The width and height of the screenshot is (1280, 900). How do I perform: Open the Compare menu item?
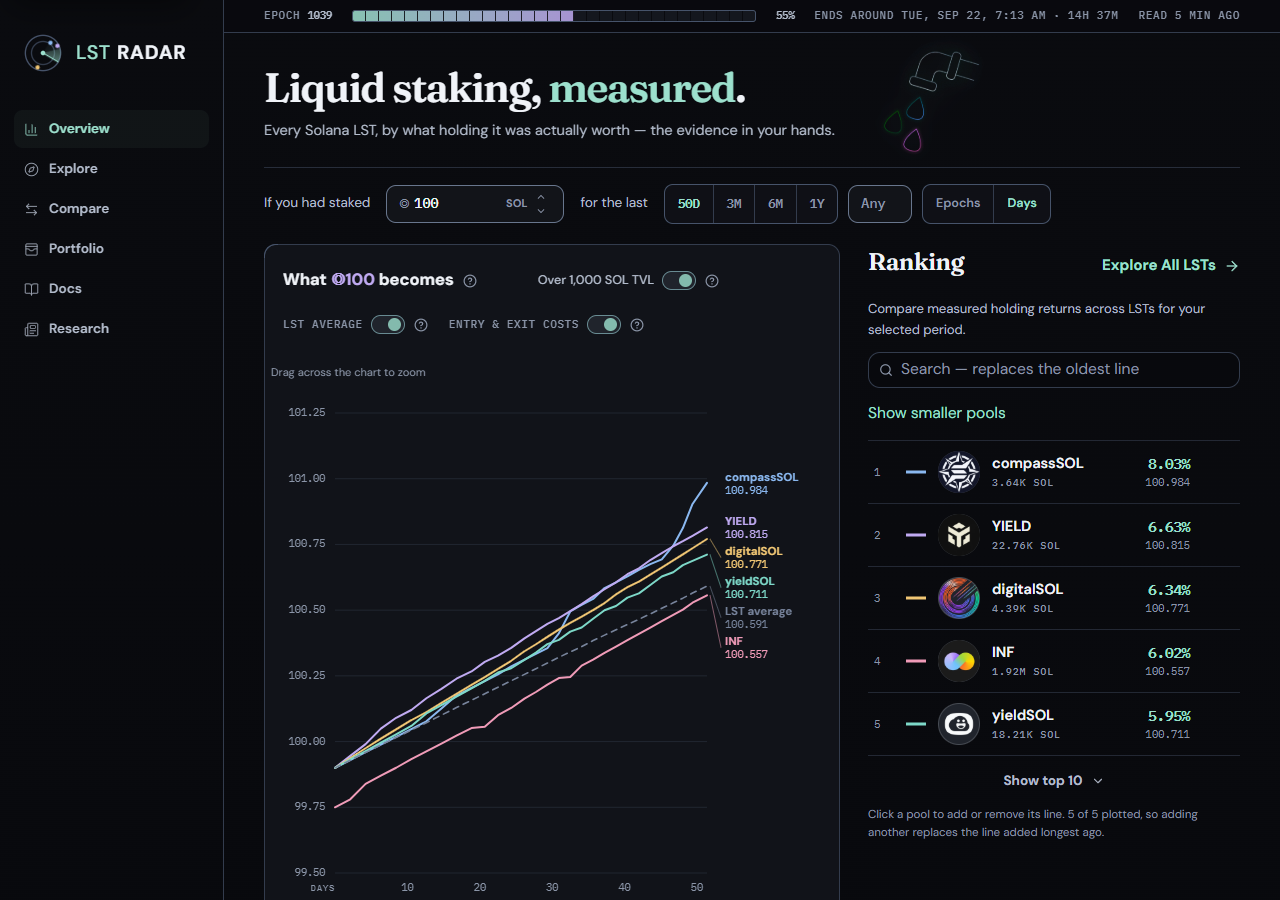tap(111, 209)
